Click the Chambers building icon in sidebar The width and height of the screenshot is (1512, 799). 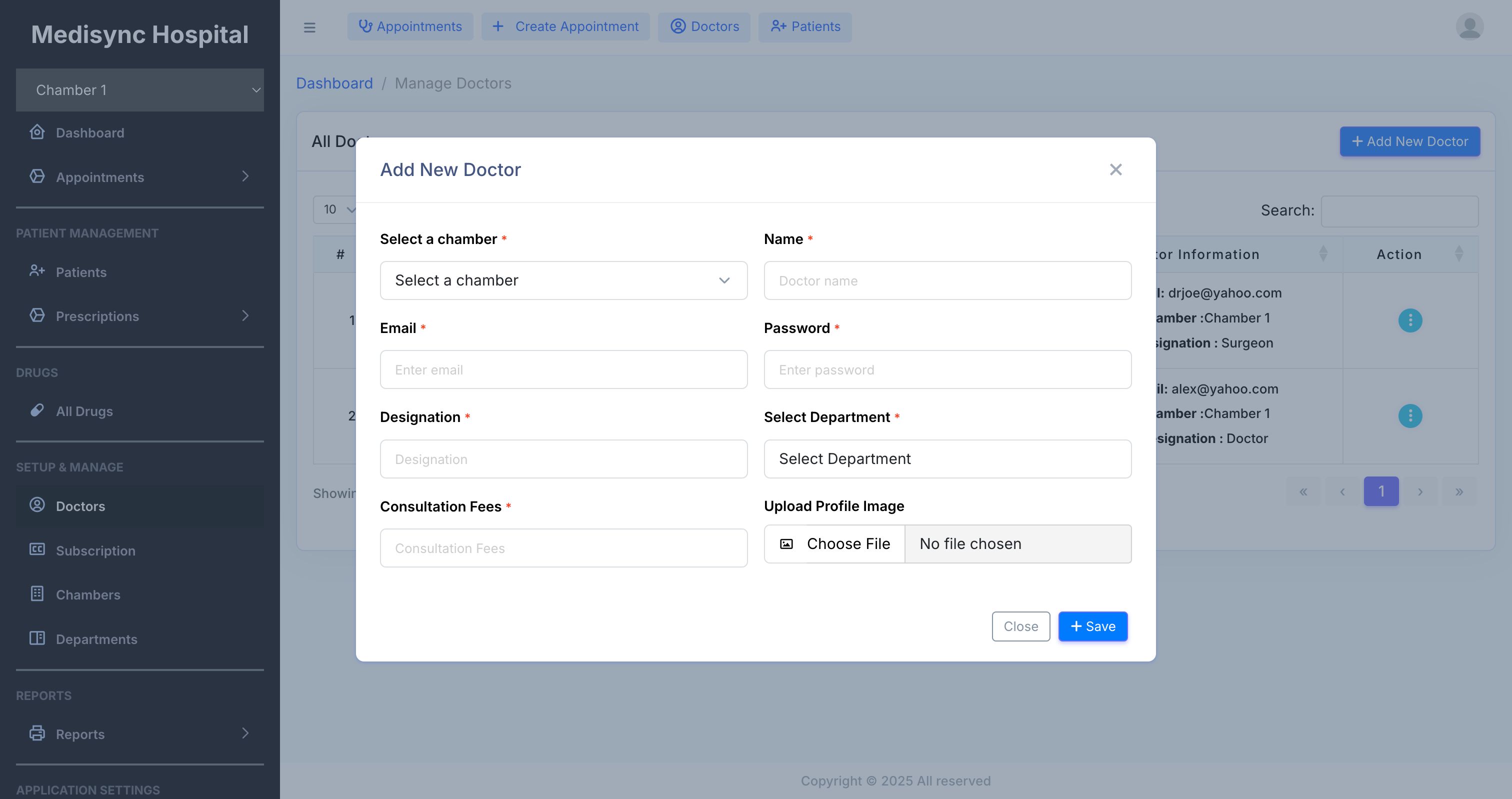[37, 593]
